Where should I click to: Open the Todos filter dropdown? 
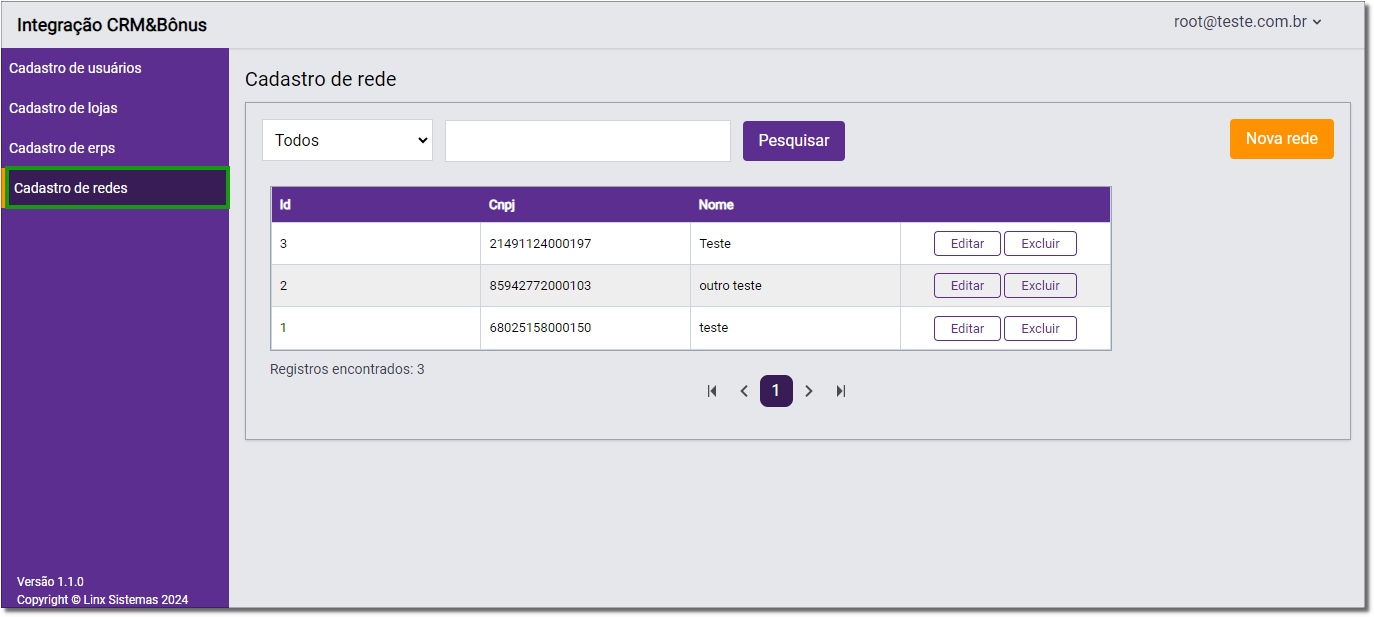pos(347,141)
